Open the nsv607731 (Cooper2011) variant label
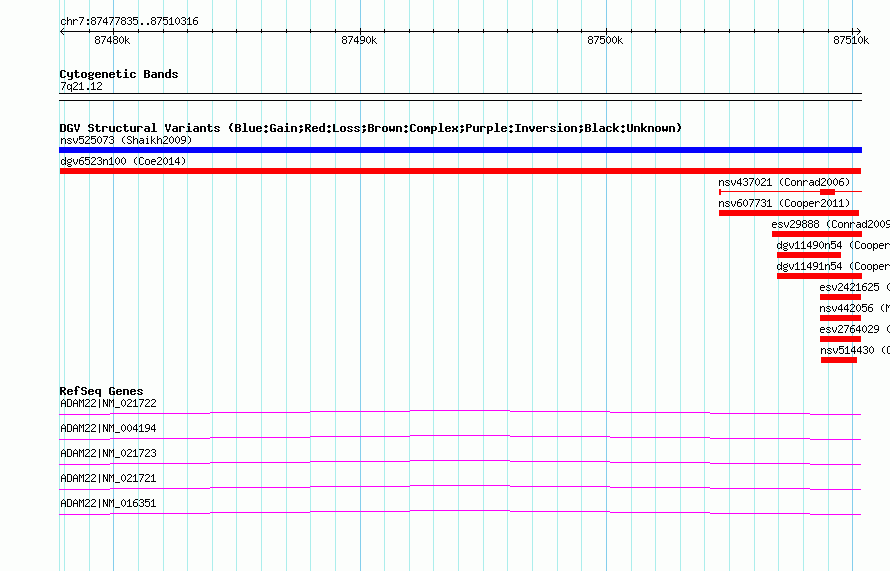This screenshot has width=890, height=571. [784, 203]
